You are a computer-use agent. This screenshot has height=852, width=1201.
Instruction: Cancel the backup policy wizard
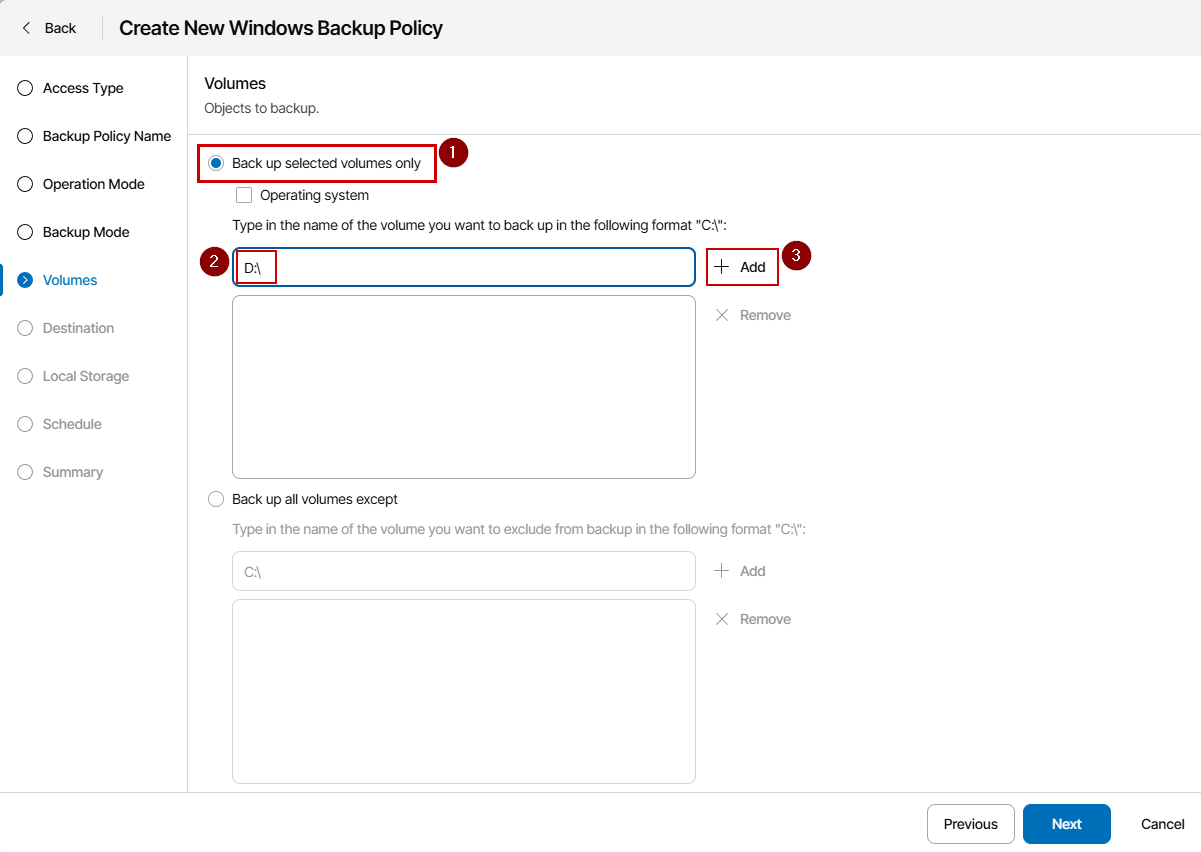point(1162,824)
